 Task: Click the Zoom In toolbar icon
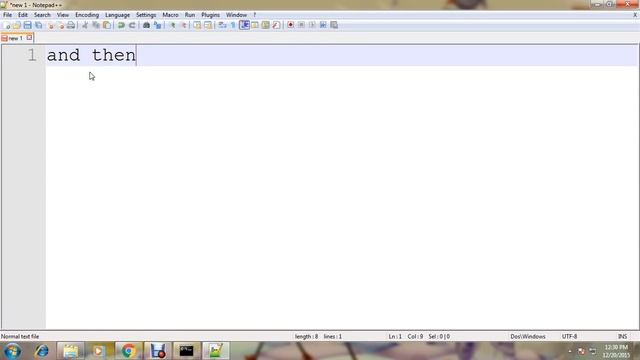(x=172, y=25)
